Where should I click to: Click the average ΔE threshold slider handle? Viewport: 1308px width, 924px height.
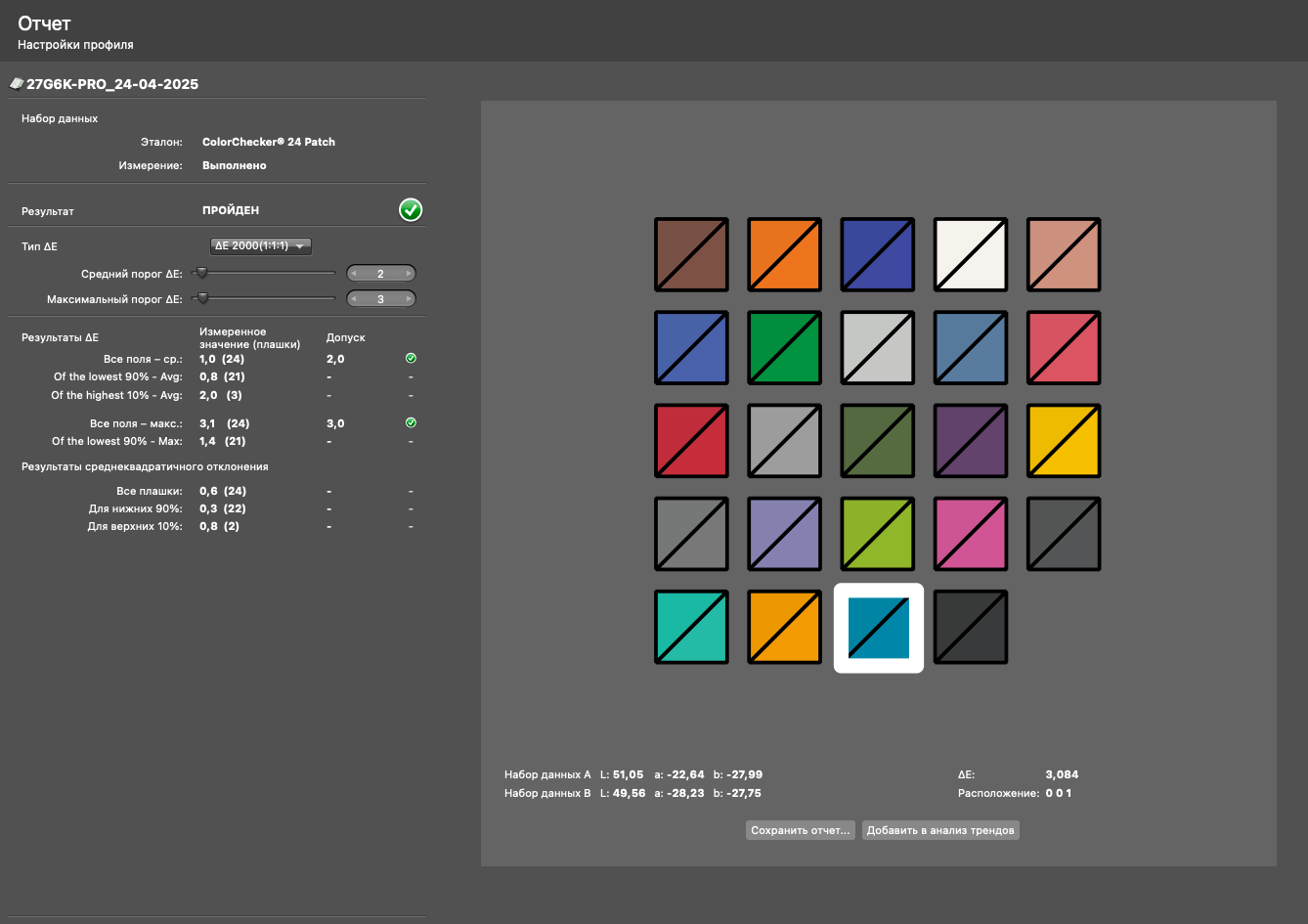point(200,274)
